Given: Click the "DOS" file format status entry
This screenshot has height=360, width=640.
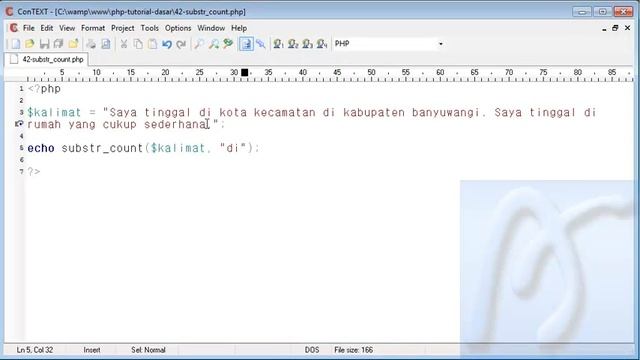Looking at the screenshot, I should pos(312,350).
